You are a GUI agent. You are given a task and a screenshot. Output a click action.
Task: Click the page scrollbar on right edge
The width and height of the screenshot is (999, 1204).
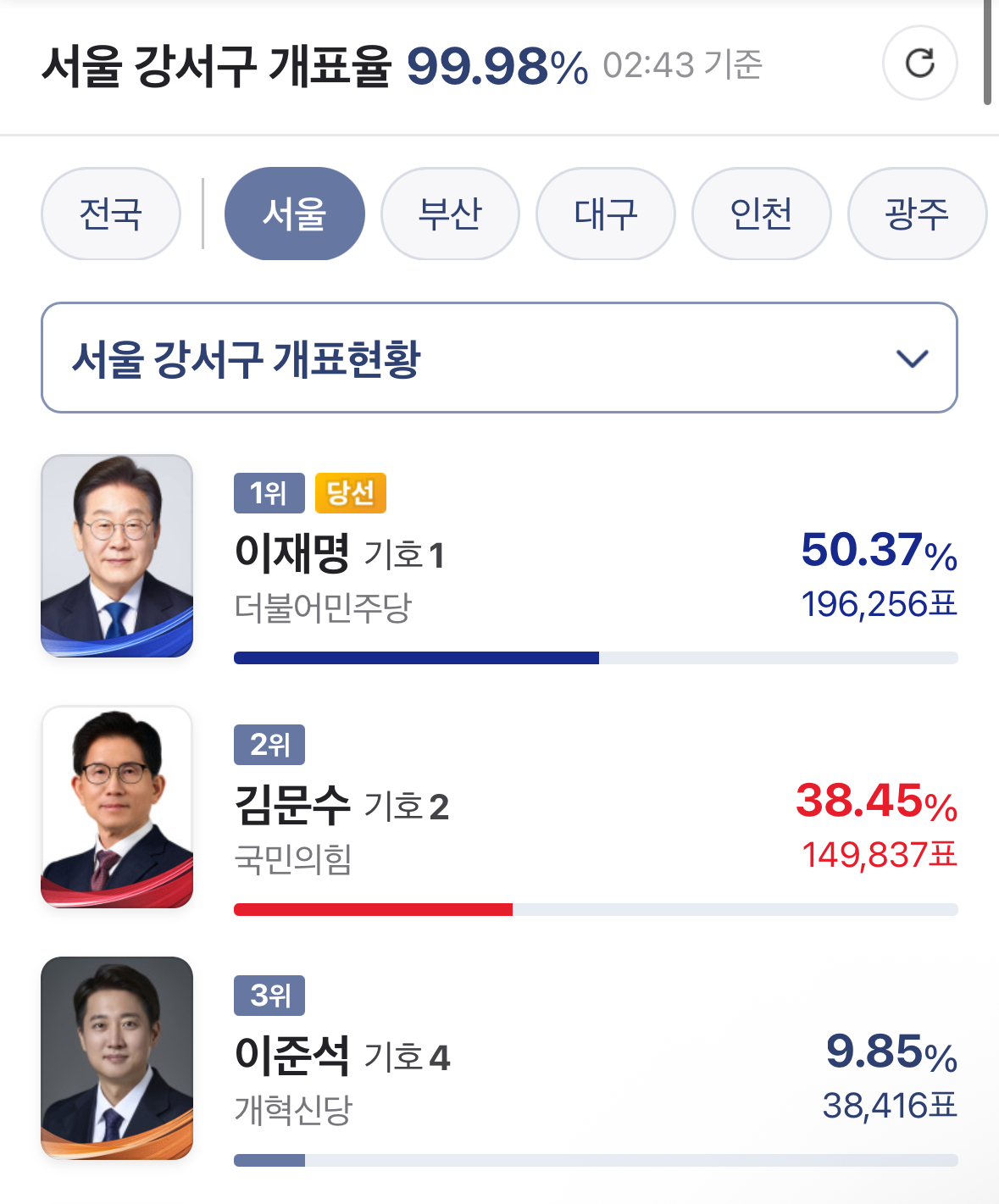pyautogui.click(x=987, y=53)
